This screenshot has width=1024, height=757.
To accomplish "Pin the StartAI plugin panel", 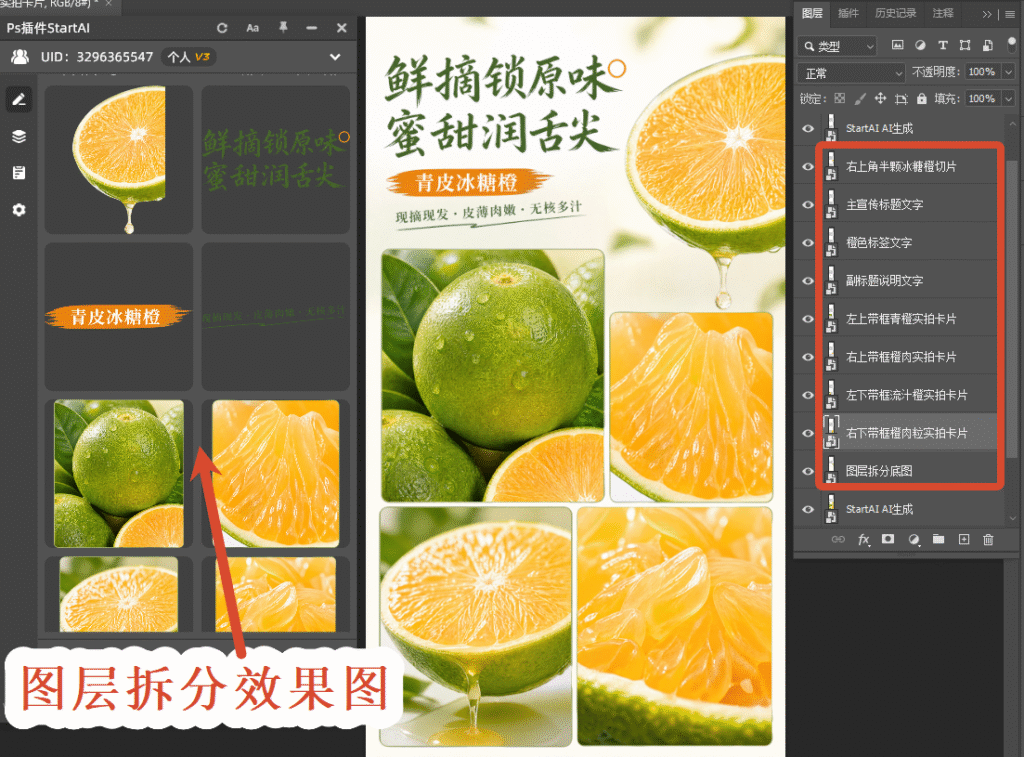I will 283,27.
